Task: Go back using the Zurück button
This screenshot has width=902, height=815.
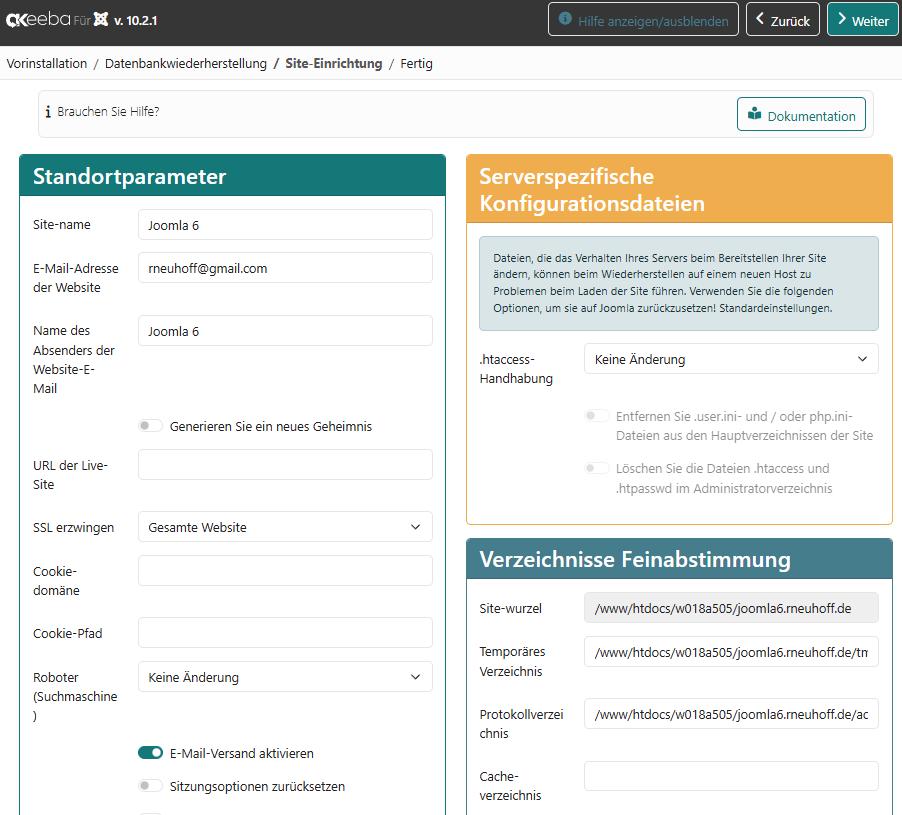Action: 782,20
